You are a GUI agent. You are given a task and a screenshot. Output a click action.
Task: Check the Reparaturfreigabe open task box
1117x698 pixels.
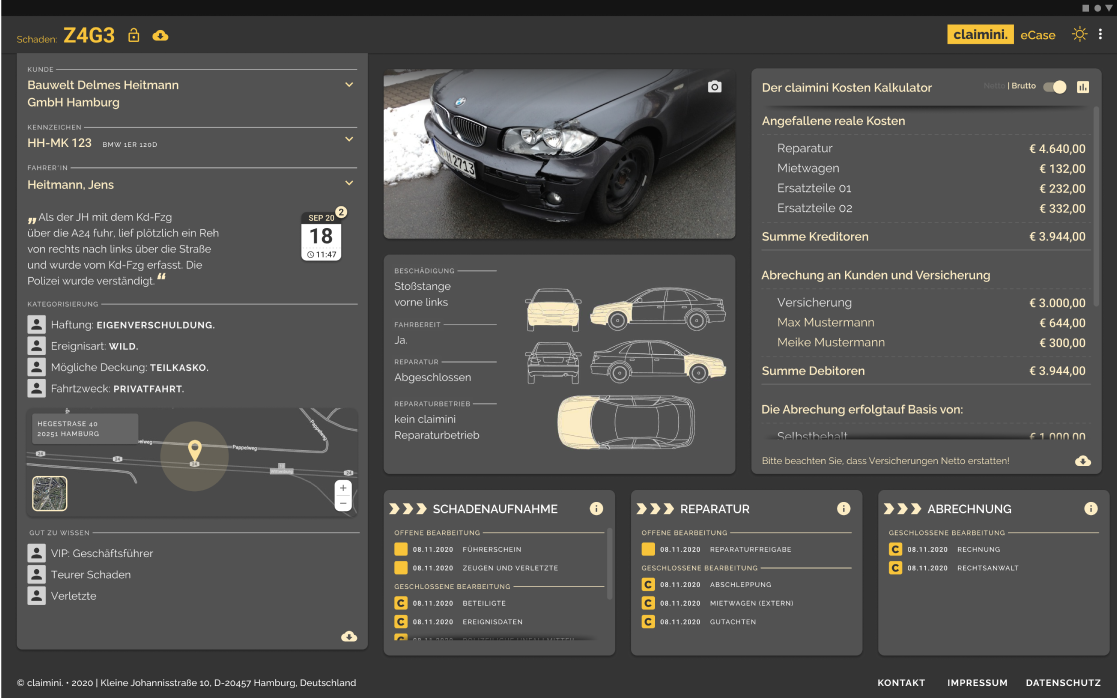648,549
